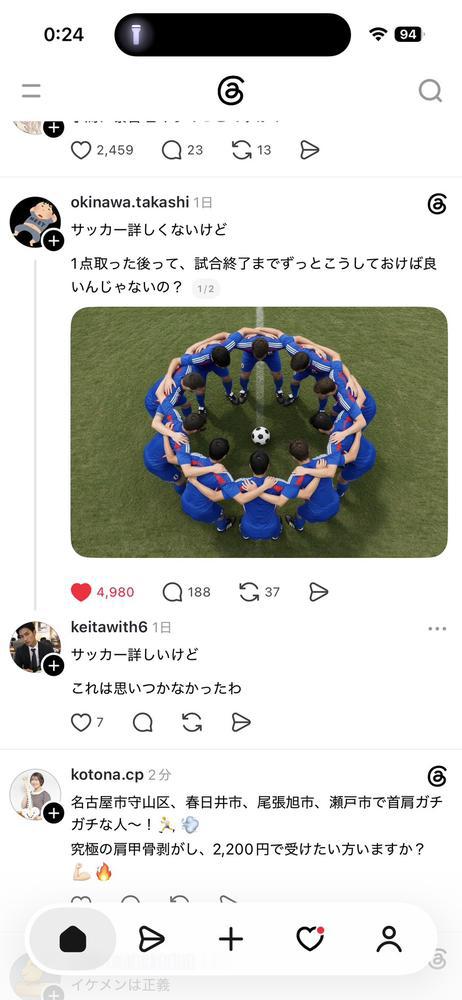Open the Activity heart tab
This screenshot has width=462, height=1000.
[x=310, y=939]
